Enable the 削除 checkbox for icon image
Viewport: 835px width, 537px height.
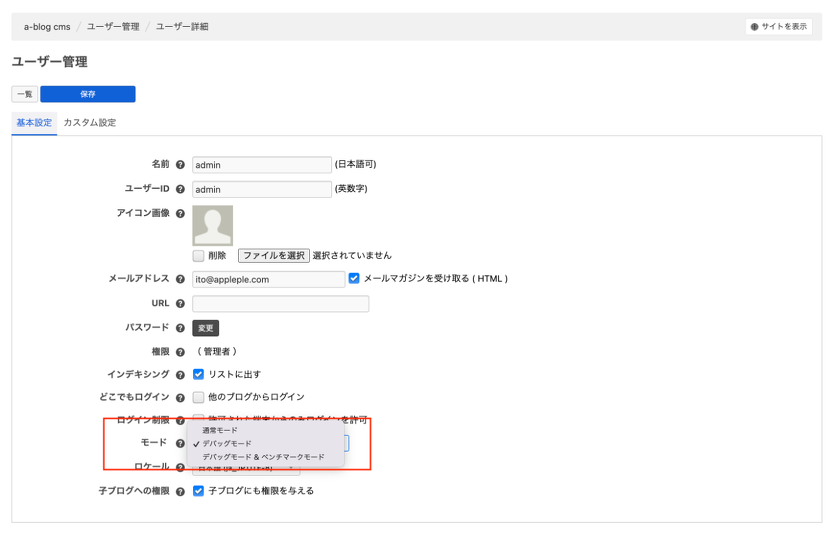coord(198,256)
